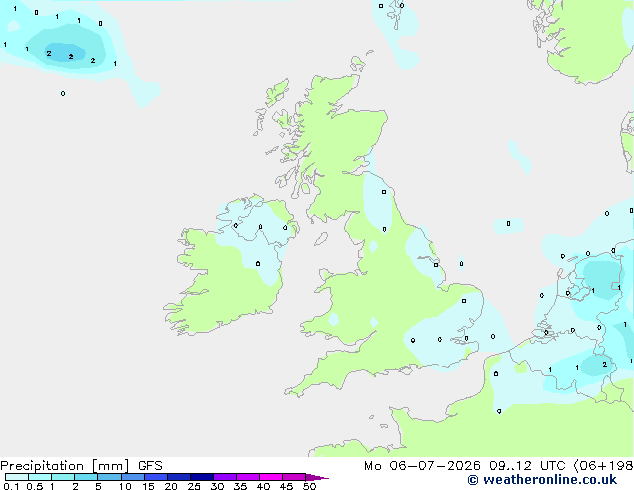
Task: Click the 1–2 mm legend swatch
Action: point(63,477)
